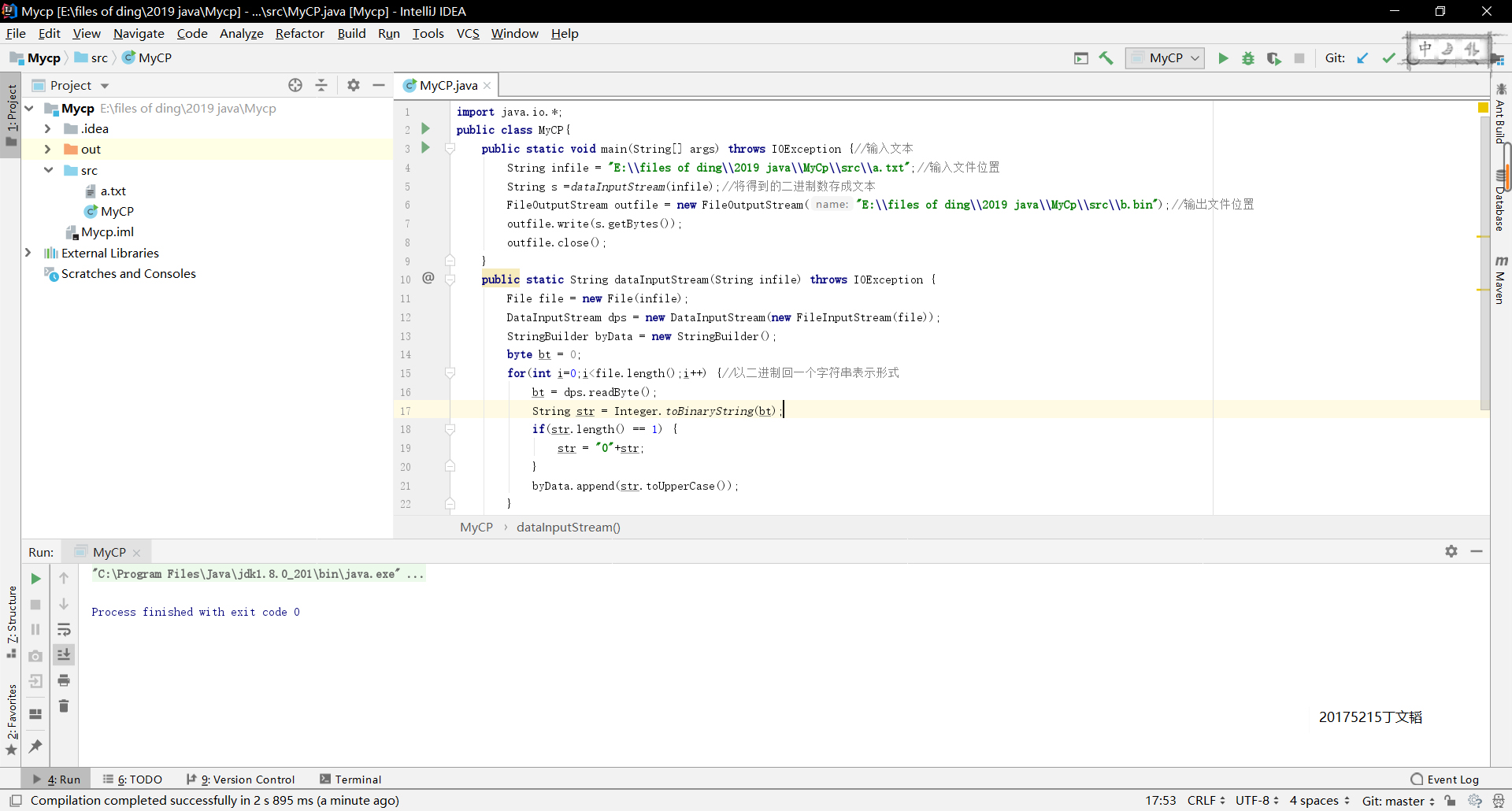This screenshot has height=811, width=1512.
Task: Open the Maven side panel
Action: (x=1500, y=280)
